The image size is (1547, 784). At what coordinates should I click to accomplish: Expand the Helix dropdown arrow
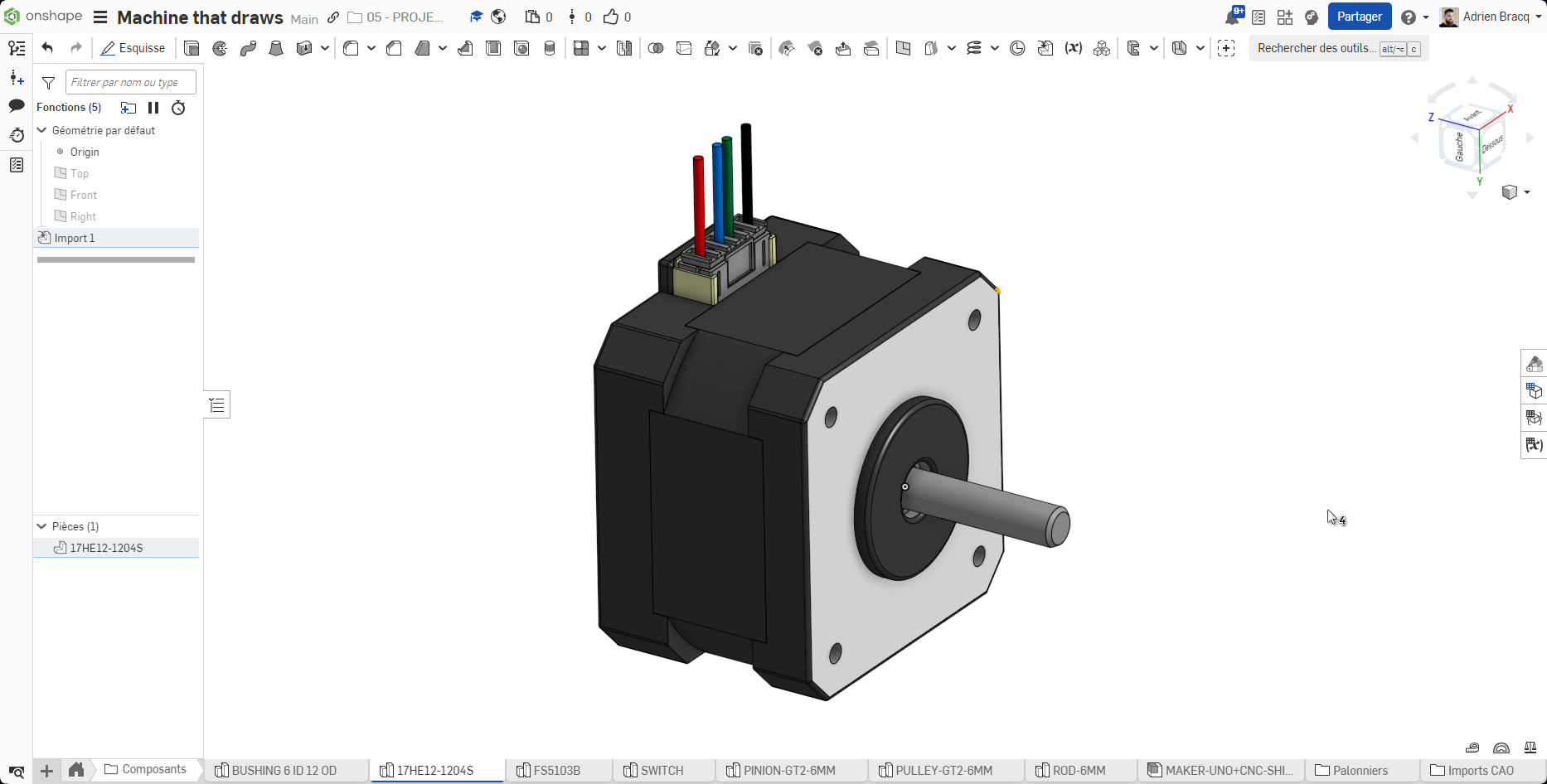pos(995,48)
